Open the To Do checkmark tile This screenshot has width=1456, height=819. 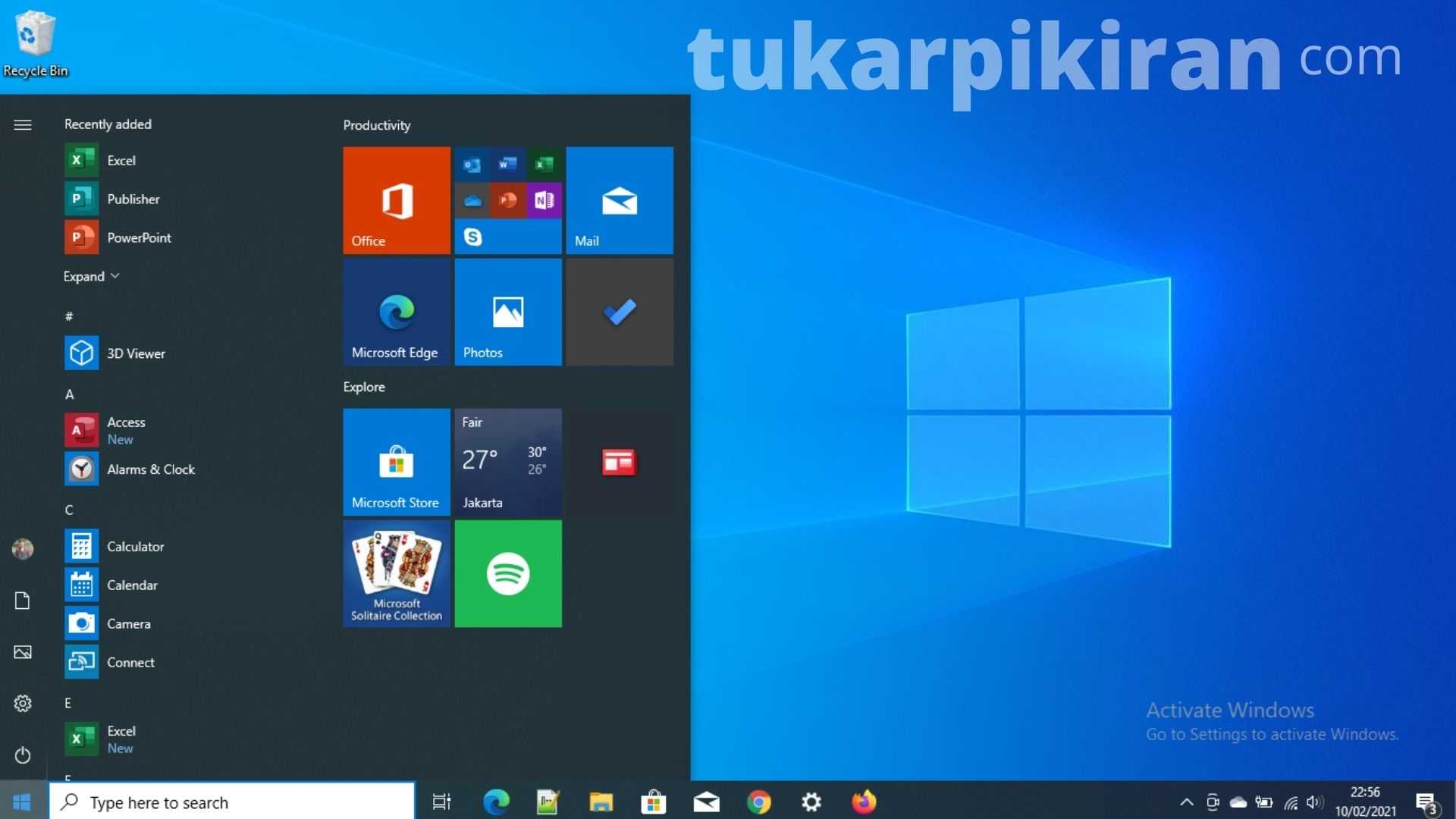click(x=620, y=312)
